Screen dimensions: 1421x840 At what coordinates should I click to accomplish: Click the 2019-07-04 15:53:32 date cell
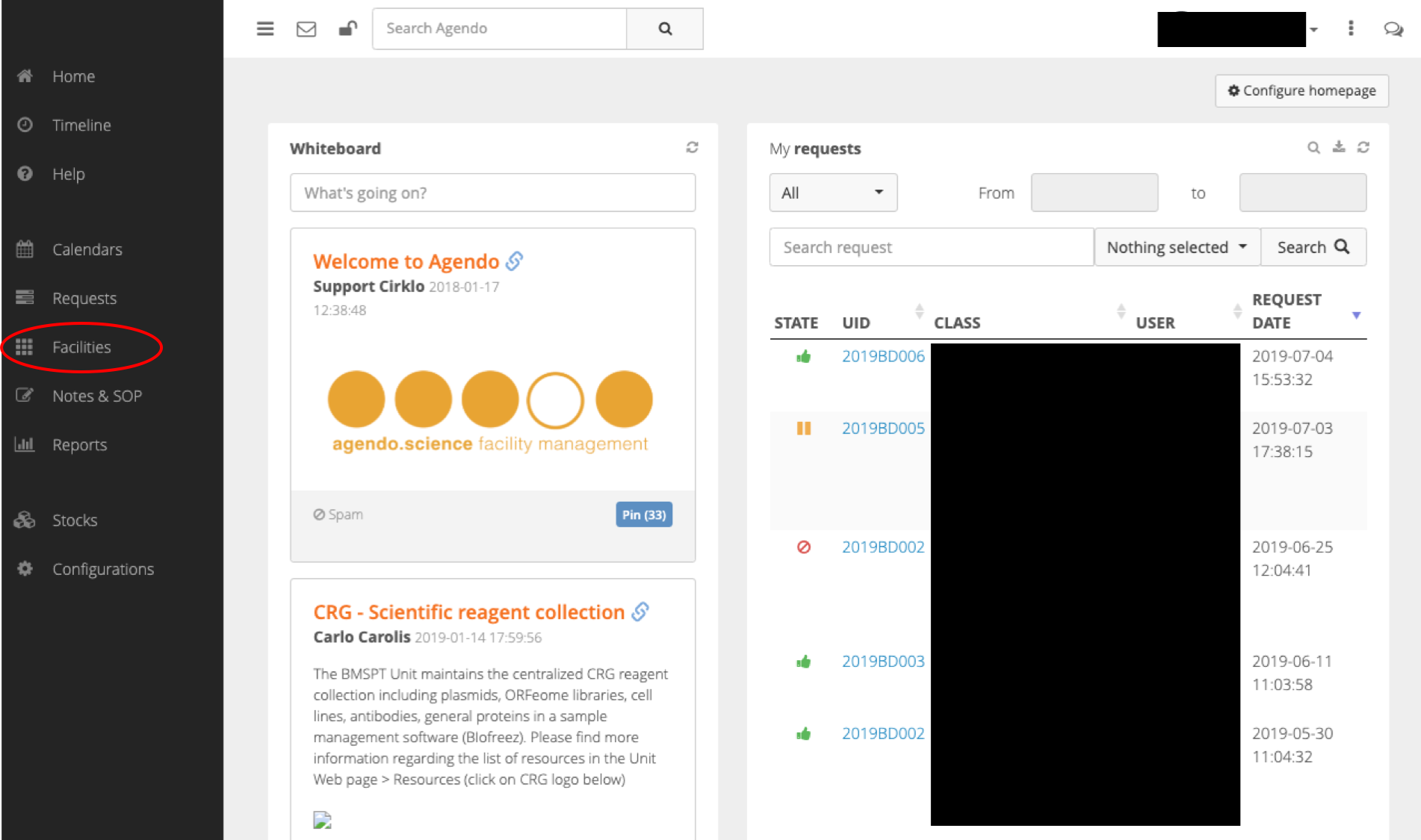tap(1292, 367)
